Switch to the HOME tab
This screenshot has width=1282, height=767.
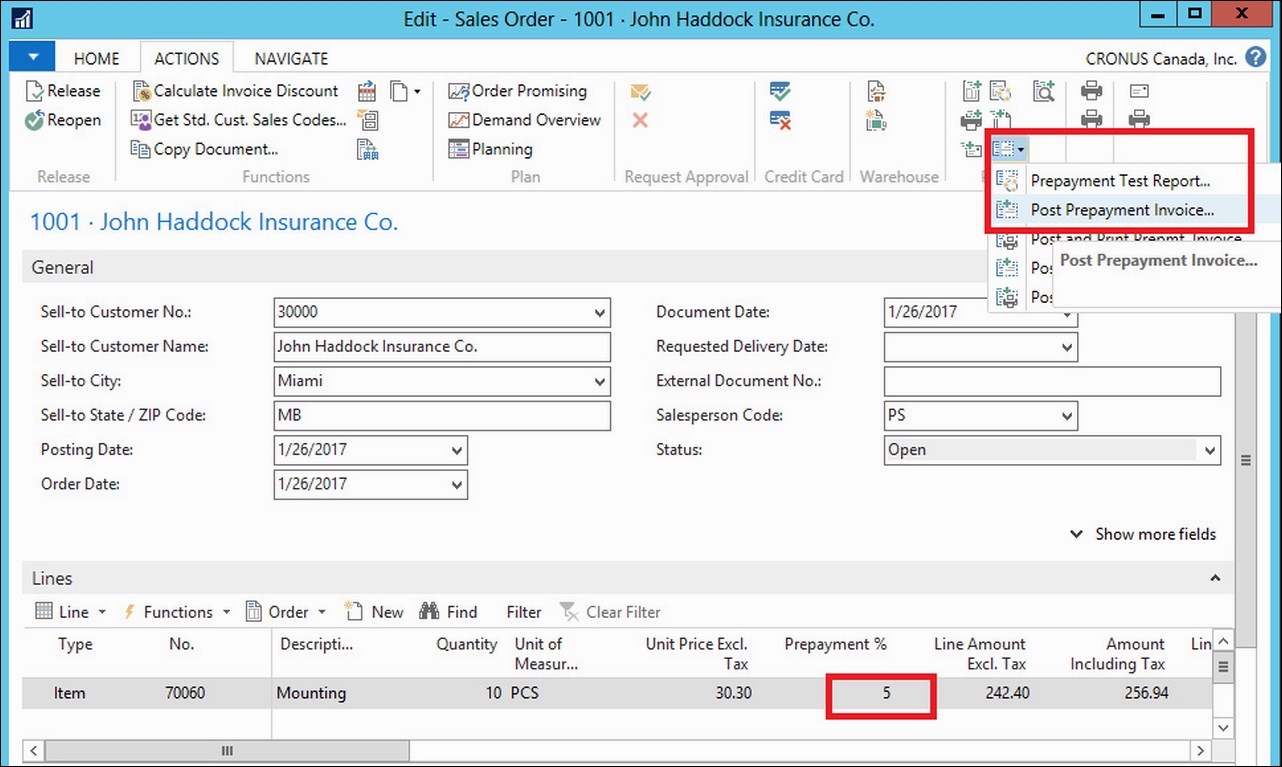96,58
